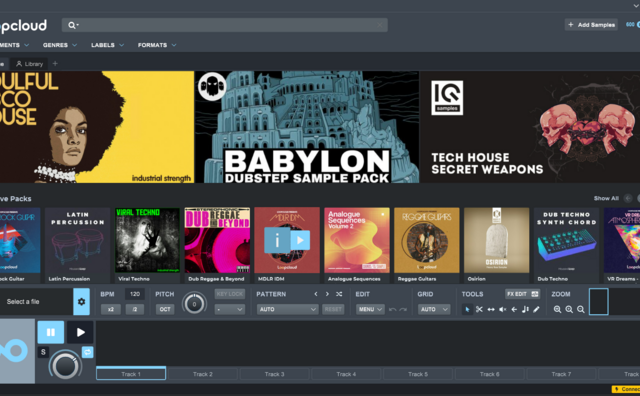Toggle half tempo /2
640x396 pixels.
coord(135,309)
